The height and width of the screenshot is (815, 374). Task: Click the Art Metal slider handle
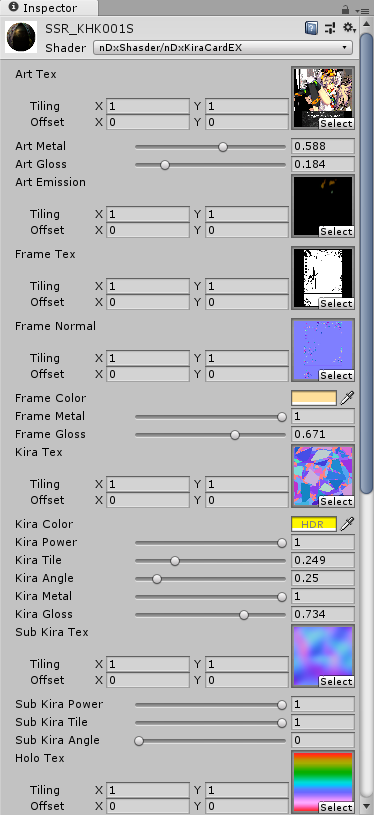coord(223,147)
